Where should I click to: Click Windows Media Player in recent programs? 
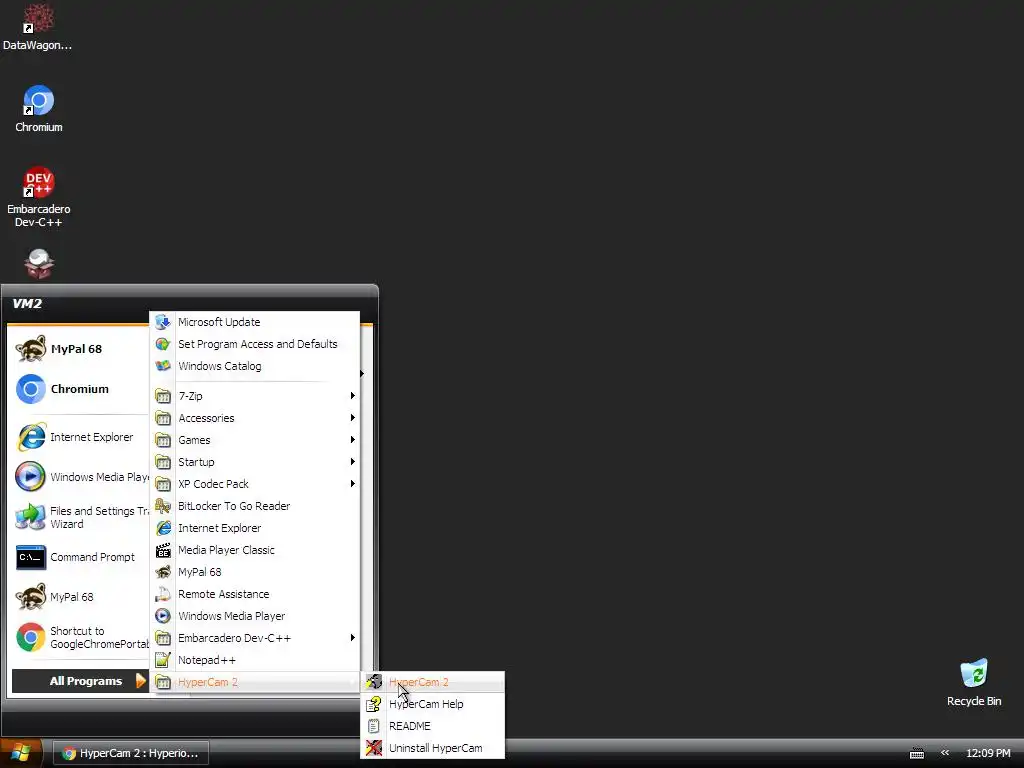point(78,477)
